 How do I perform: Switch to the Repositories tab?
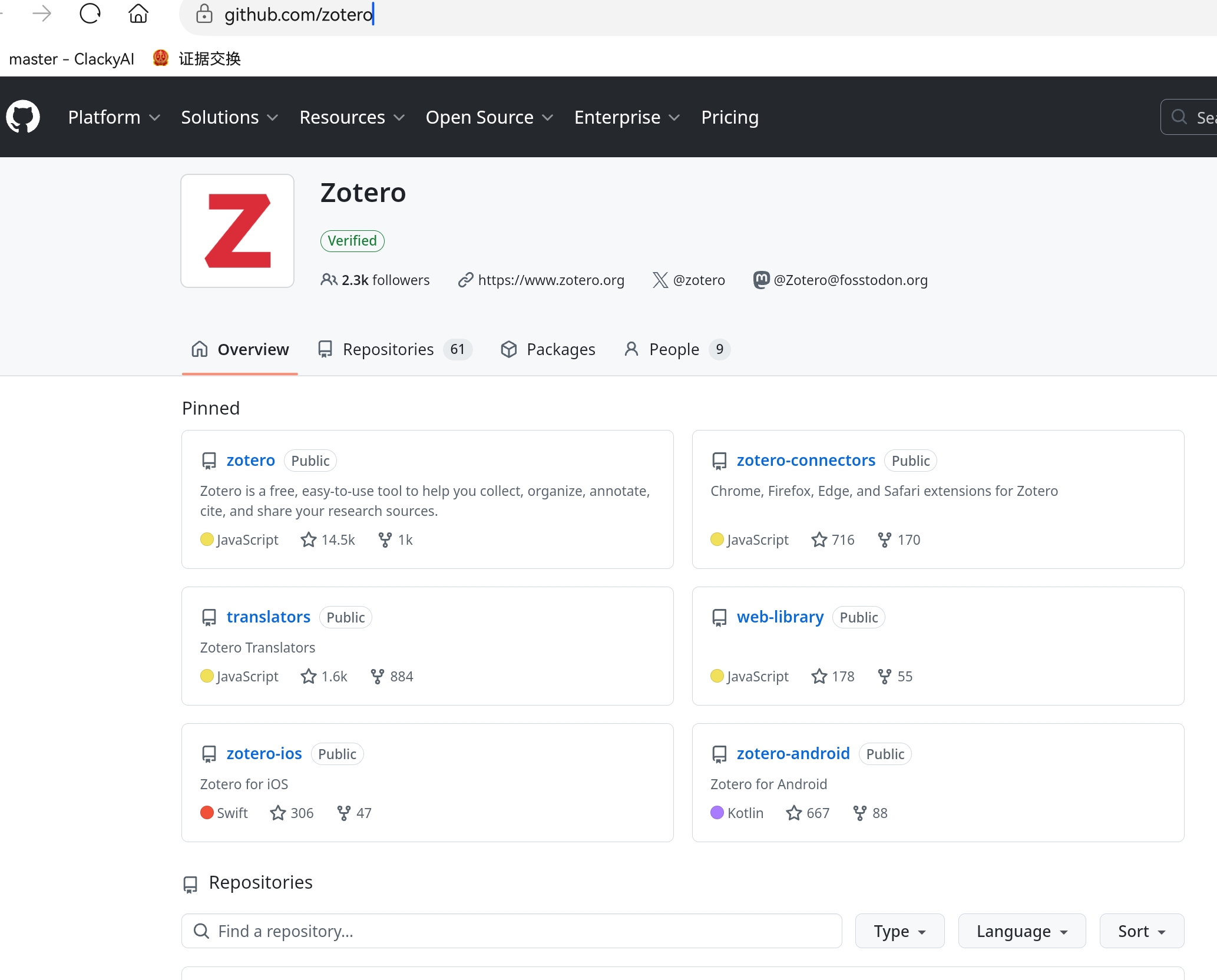pos(395,349)
